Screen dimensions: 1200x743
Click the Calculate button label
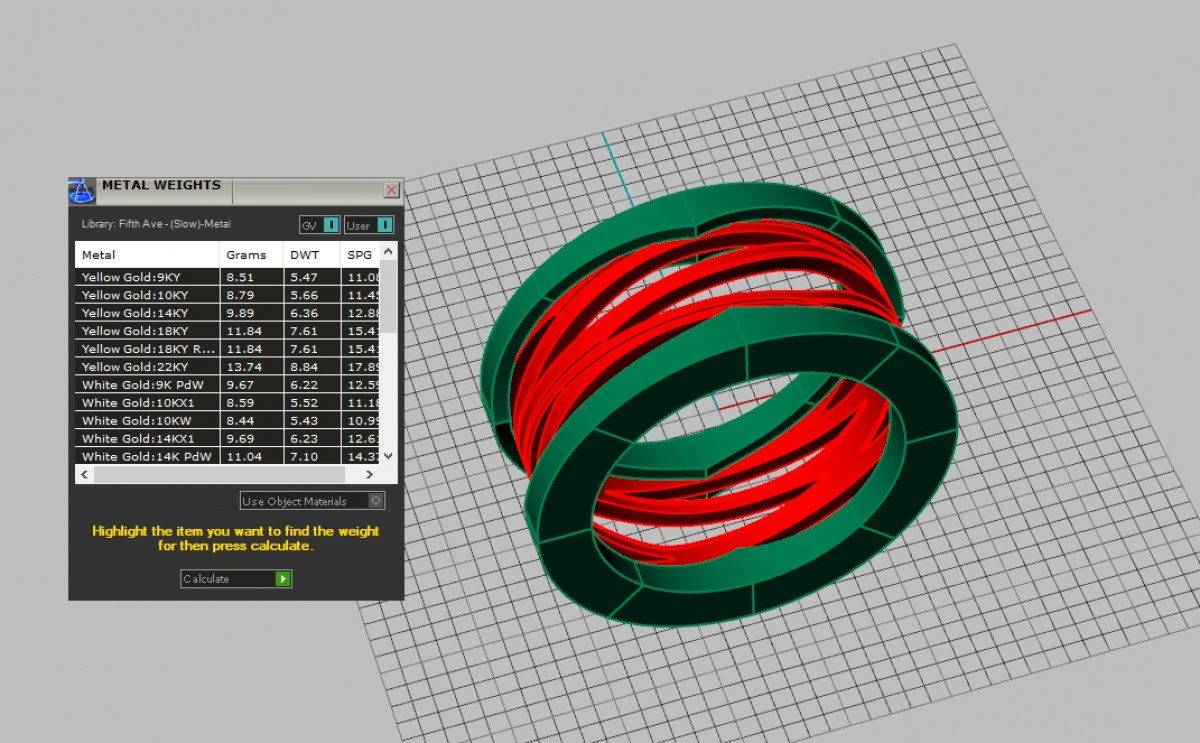[226, 579]
